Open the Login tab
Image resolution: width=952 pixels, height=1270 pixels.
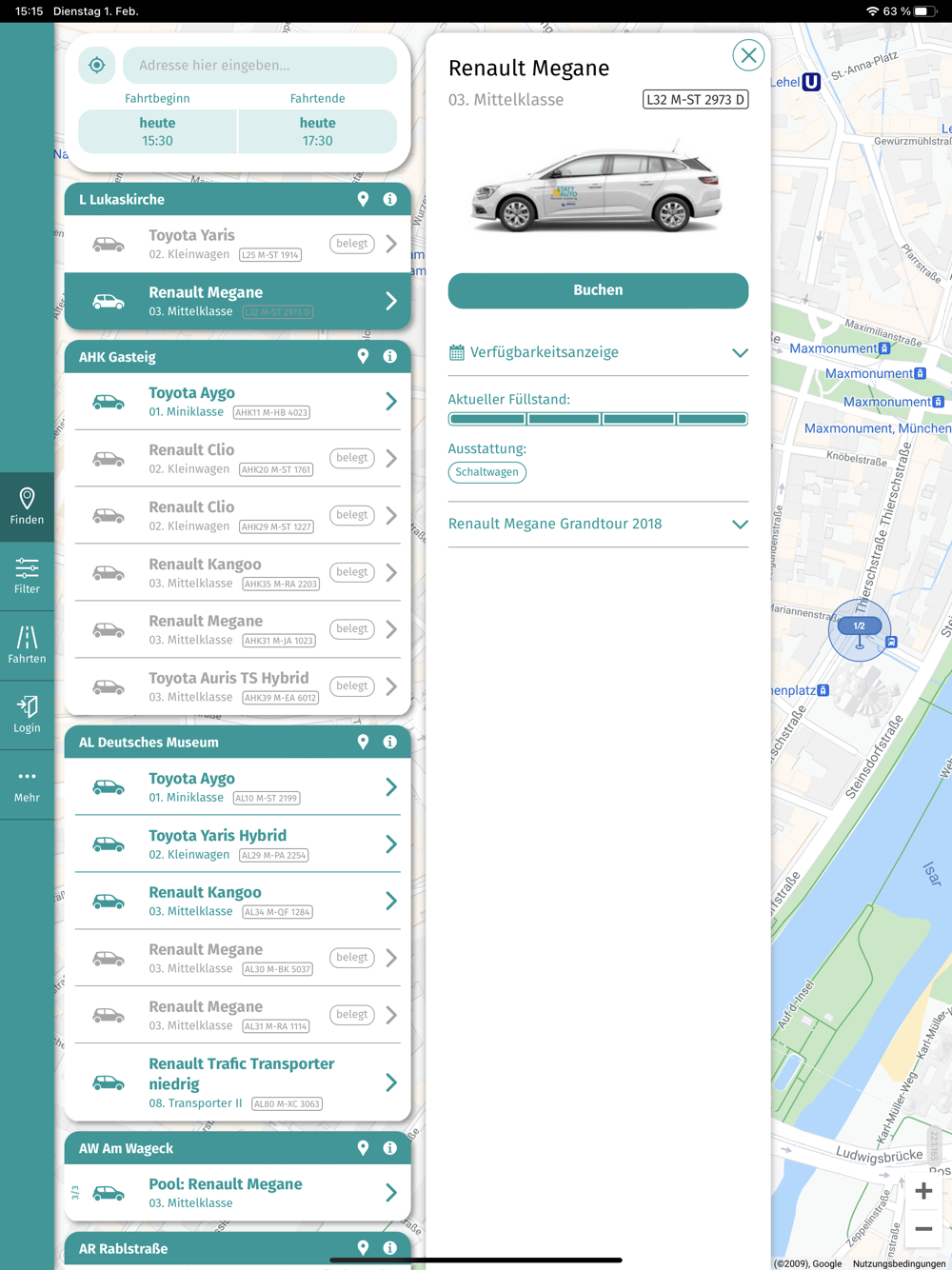click(27, 715)
